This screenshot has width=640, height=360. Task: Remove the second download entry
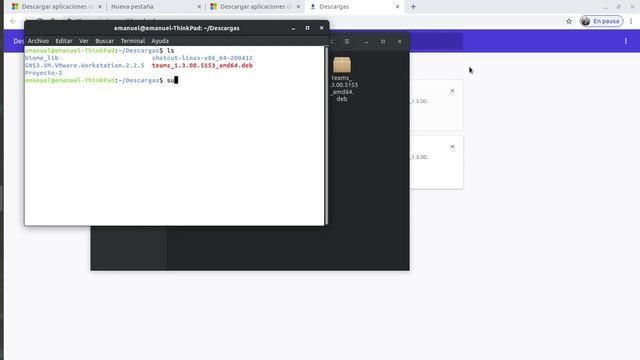pyautogui.click(x=452, y=147)
